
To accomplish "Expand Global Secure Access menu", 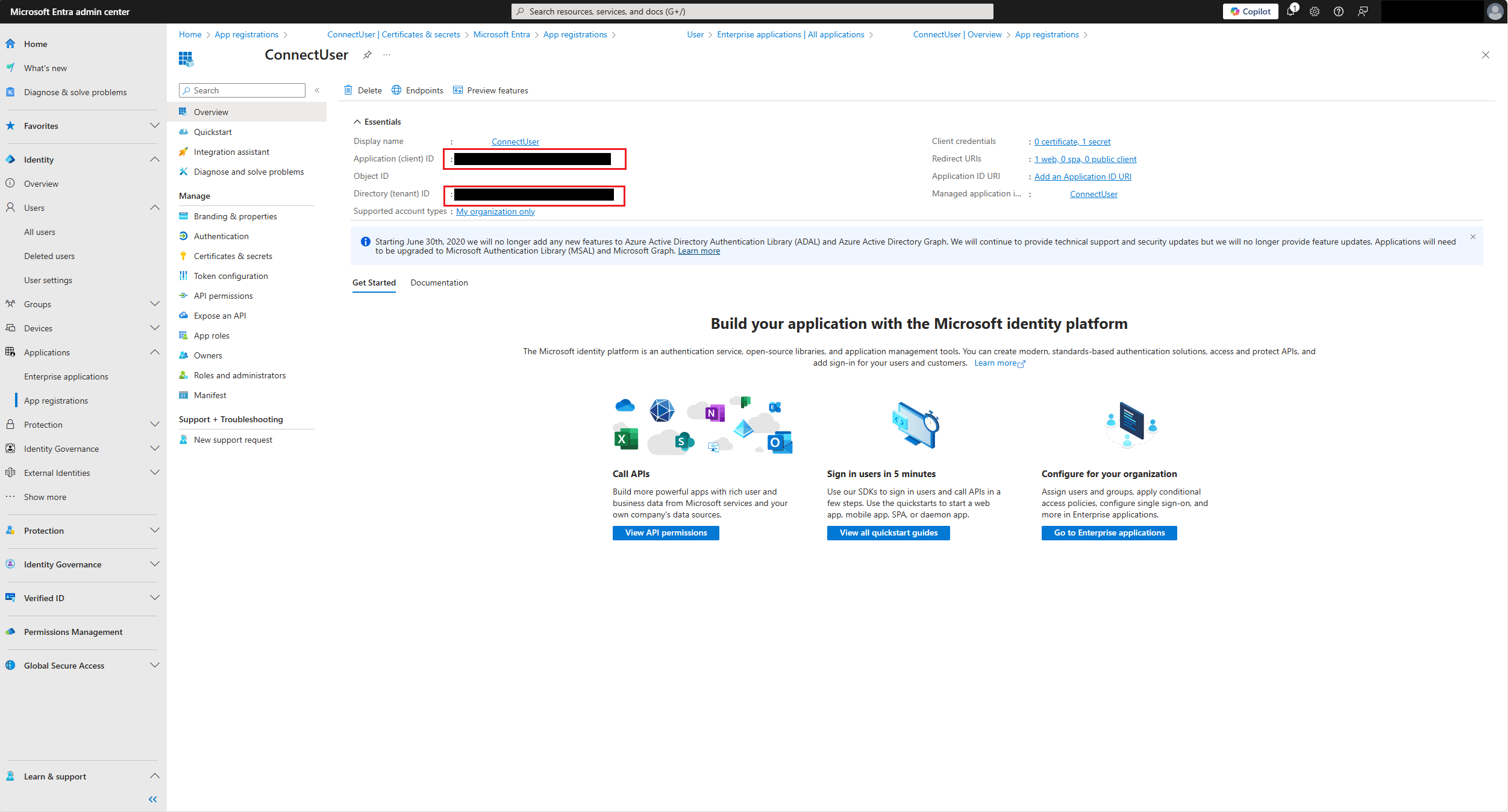I will pyautogui.click(x=154, y=666).
